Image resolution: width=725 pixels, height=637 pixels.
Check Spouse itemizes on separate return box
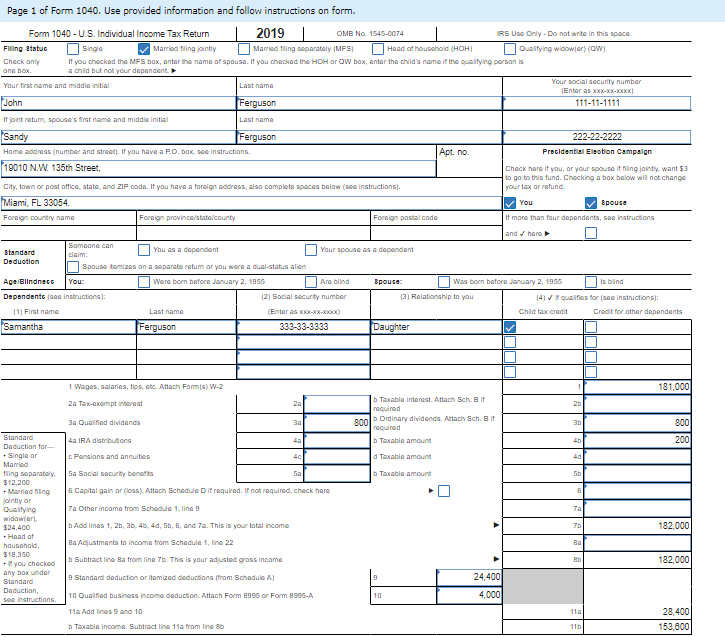click(x=73, y=267)
